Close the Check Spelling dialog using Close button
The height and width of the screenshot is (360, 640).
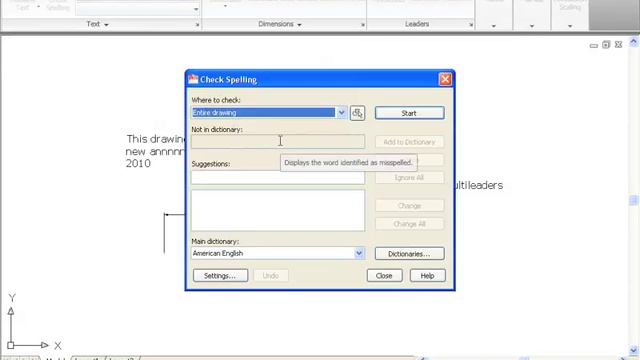pyautogui.click(x=384, y=276)
